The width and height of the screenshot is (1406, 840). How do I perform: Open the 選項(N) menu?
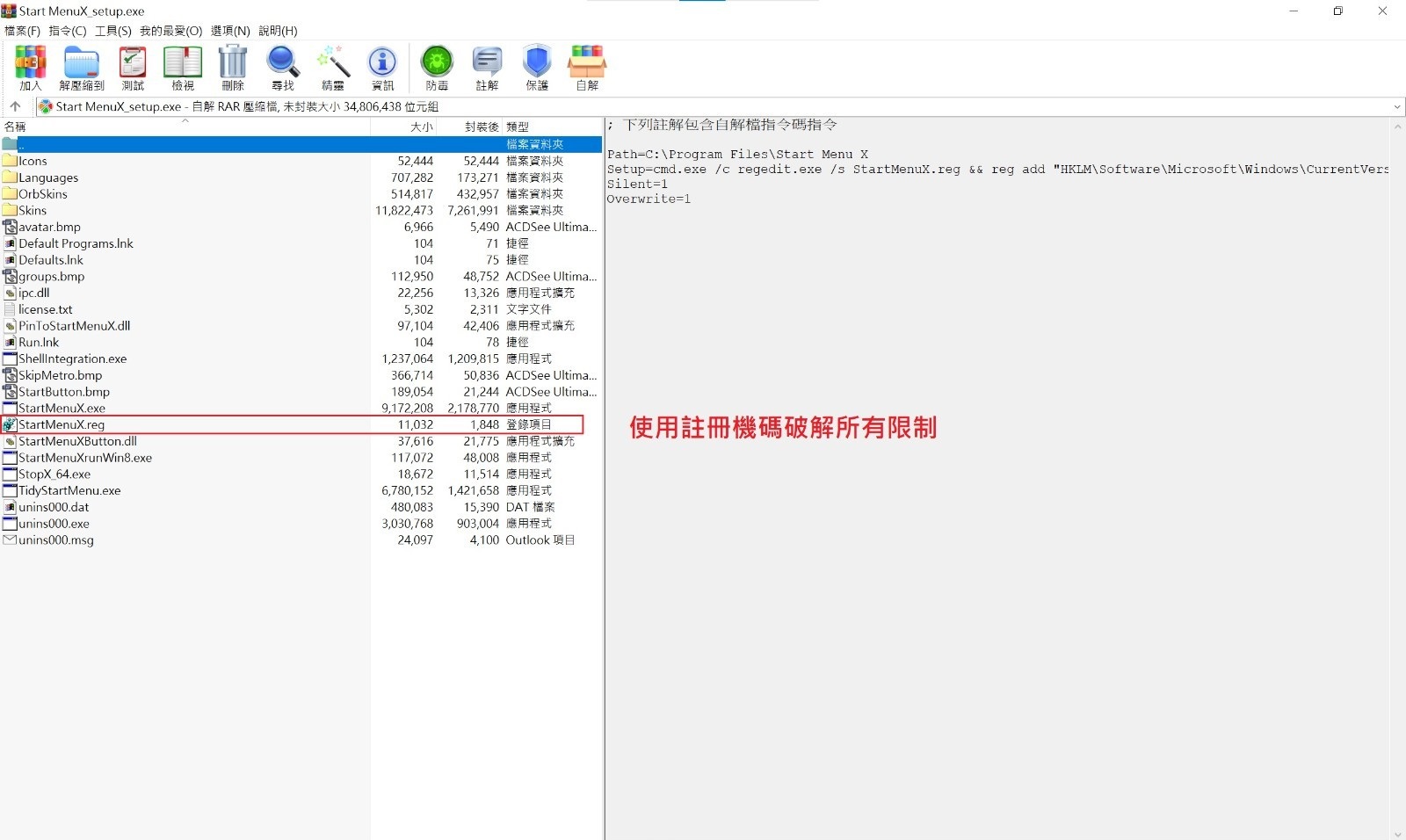click(x=230, y=31)
